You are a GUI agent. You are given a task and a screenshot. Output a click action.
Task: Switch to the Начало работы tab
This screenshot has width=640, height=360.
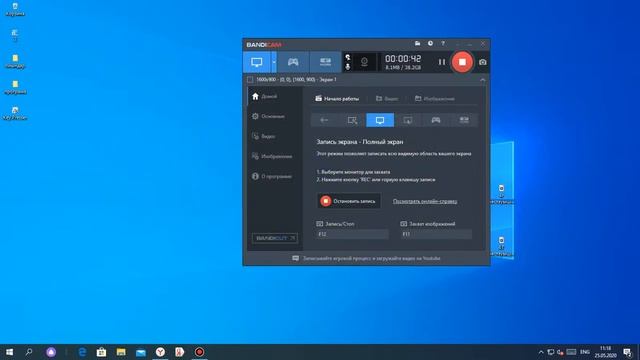pos(337,99)
